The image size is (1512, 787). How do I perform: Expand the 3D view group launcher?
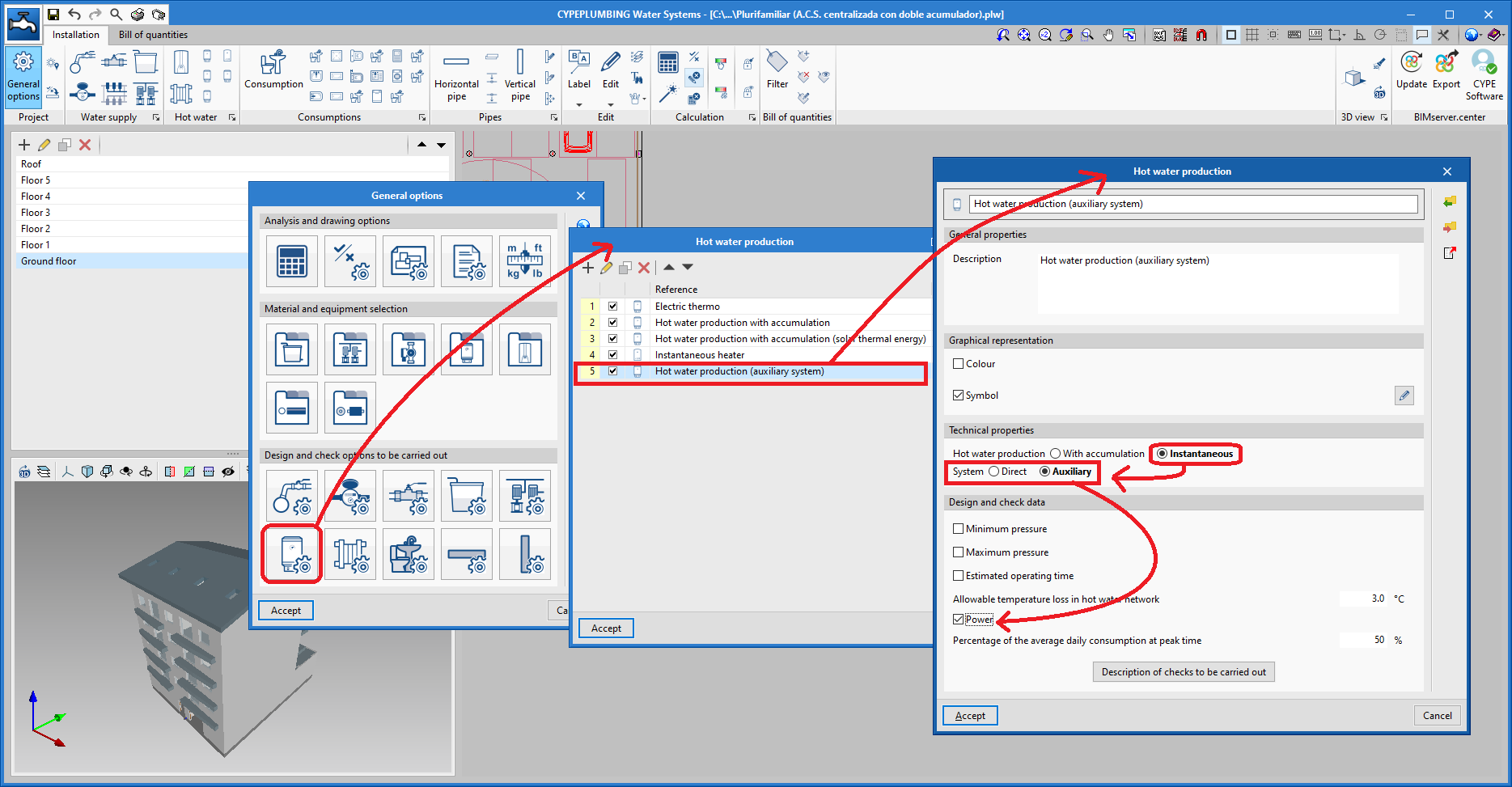(1384, 117)
